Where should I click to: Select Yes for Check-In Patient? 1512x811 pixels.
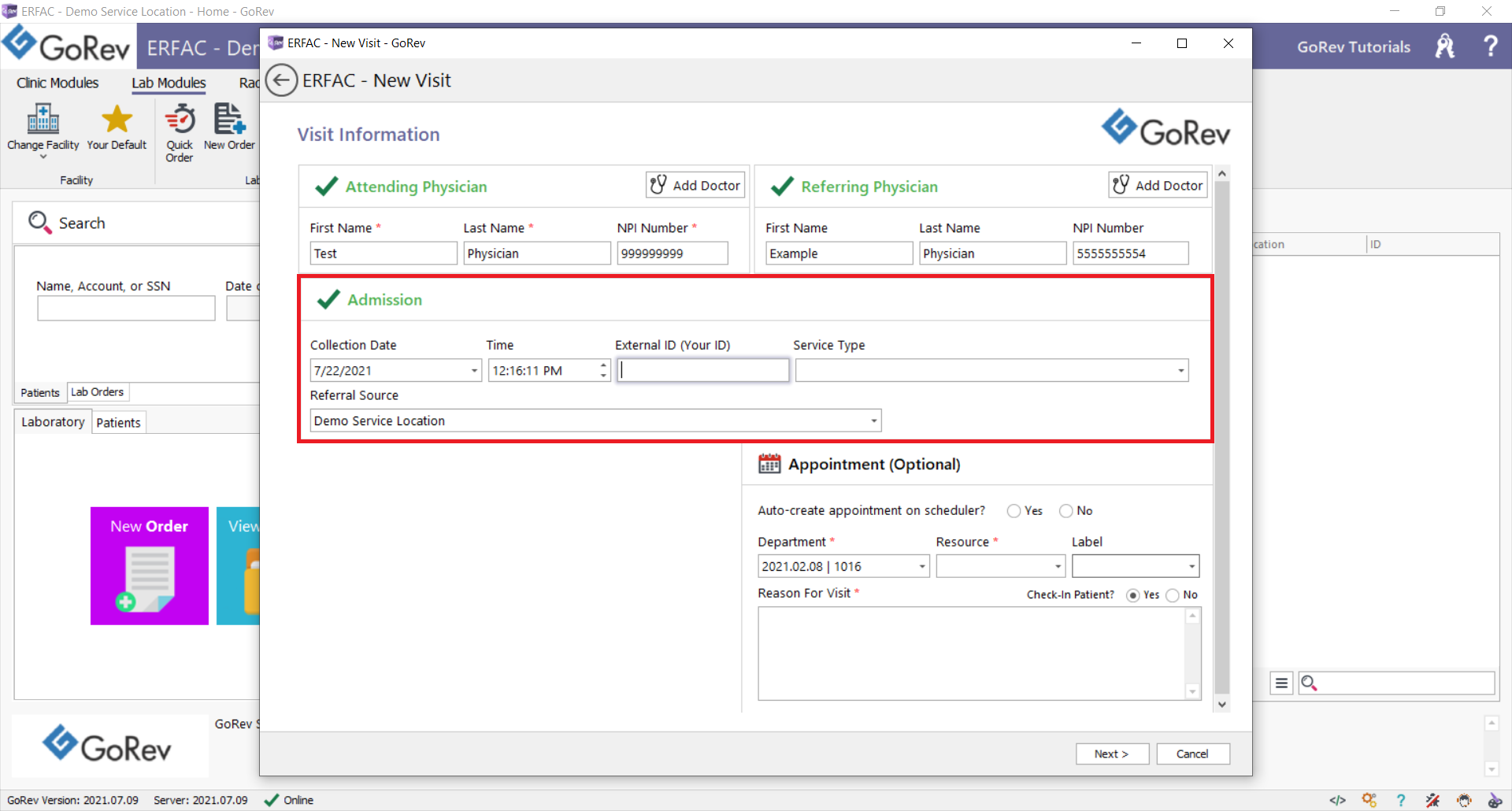1132,595
